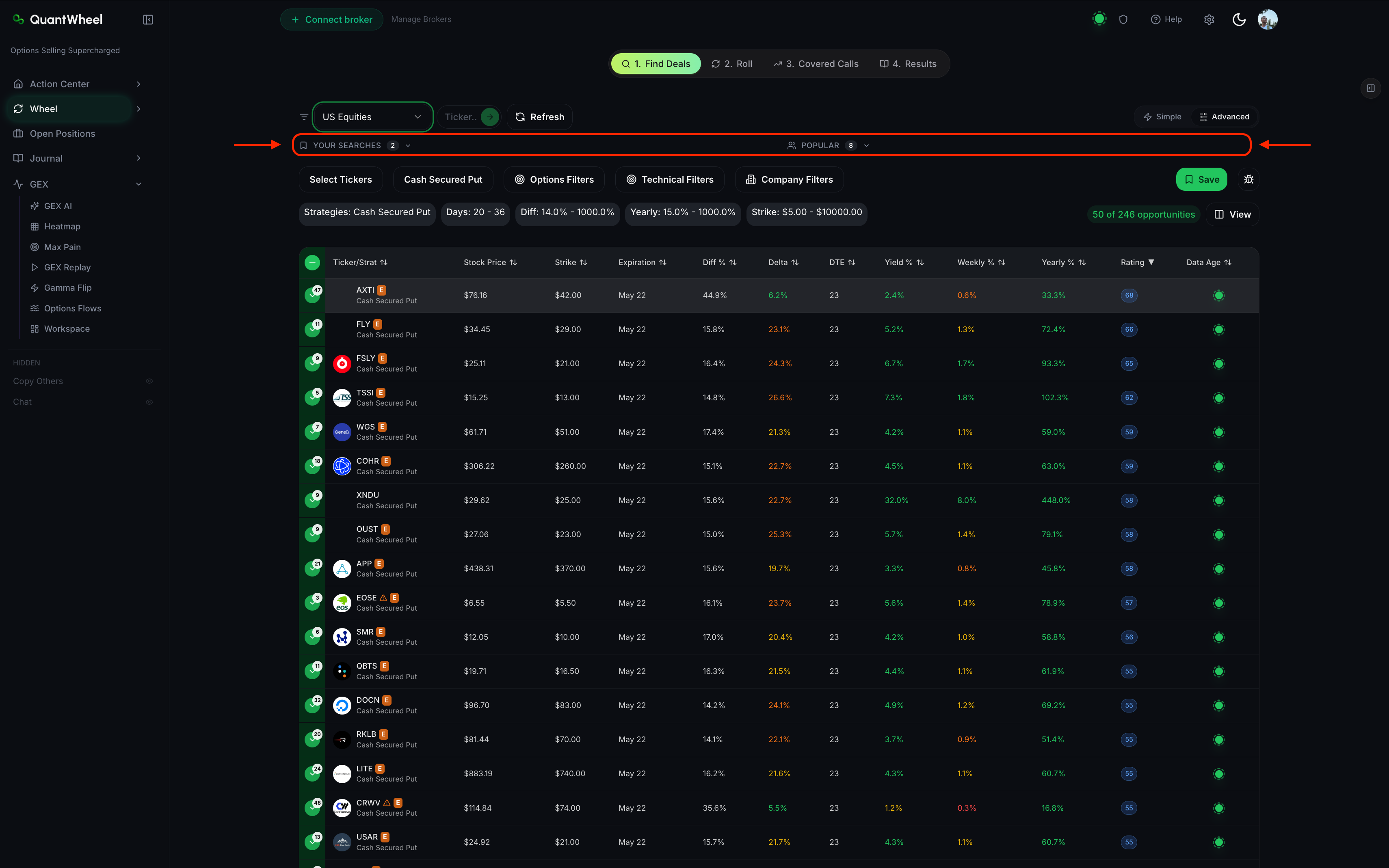
Task: Click the Refresh button
Action: click(539, 117)
